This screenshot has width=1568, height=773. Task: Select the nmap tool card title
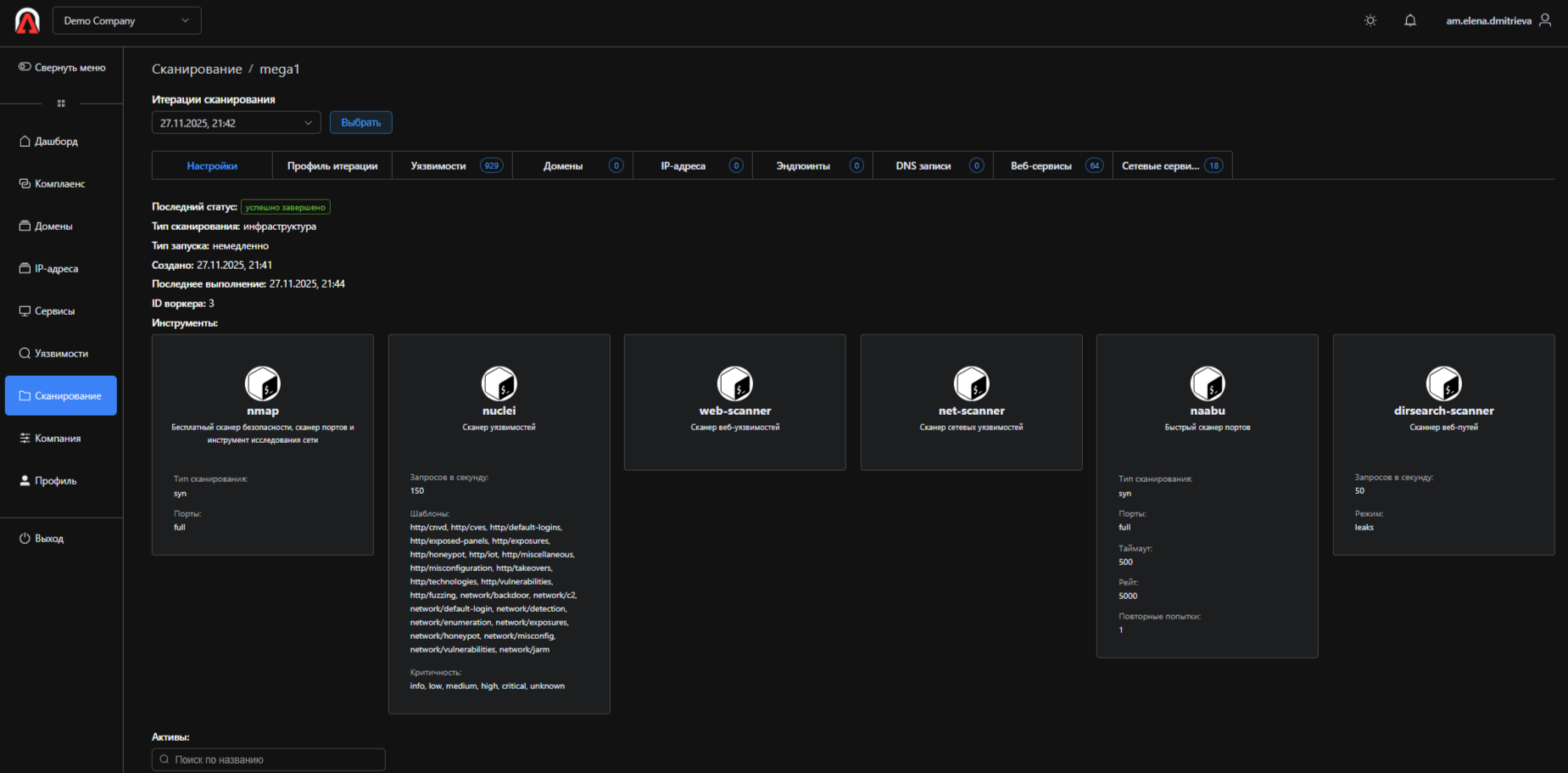[x=263, y=411]
